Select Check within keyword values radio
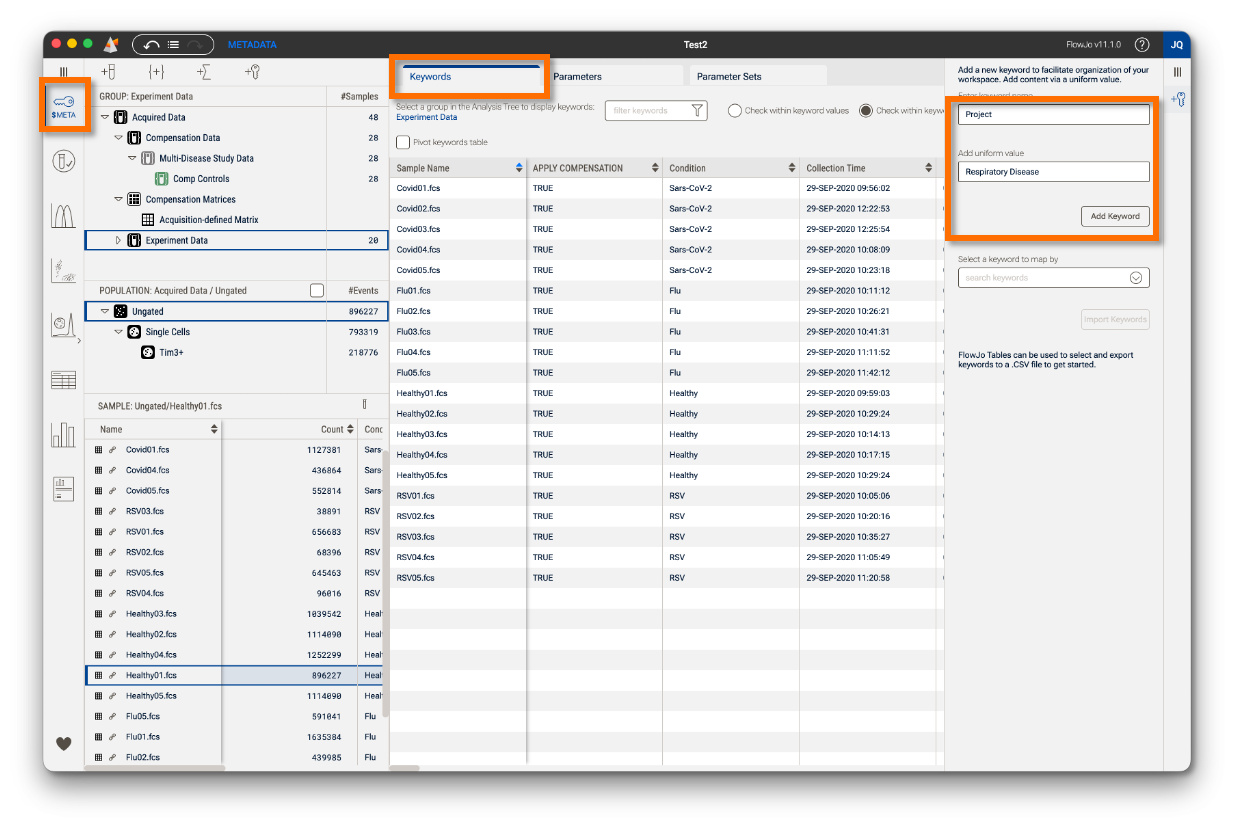The image size is (1242, 836). (734, 111)
